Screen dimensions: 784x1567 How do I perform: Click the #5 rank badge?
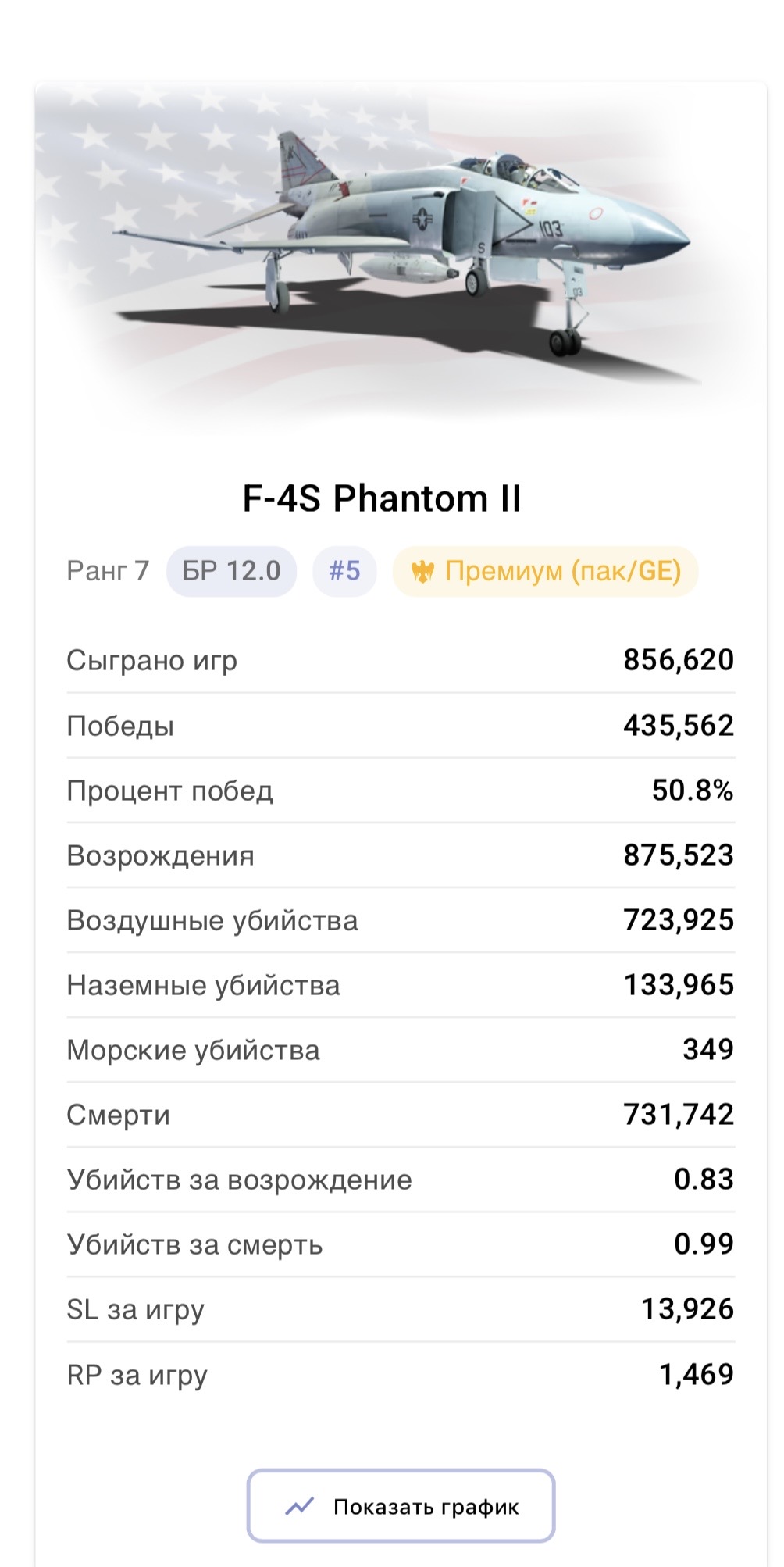344,572
